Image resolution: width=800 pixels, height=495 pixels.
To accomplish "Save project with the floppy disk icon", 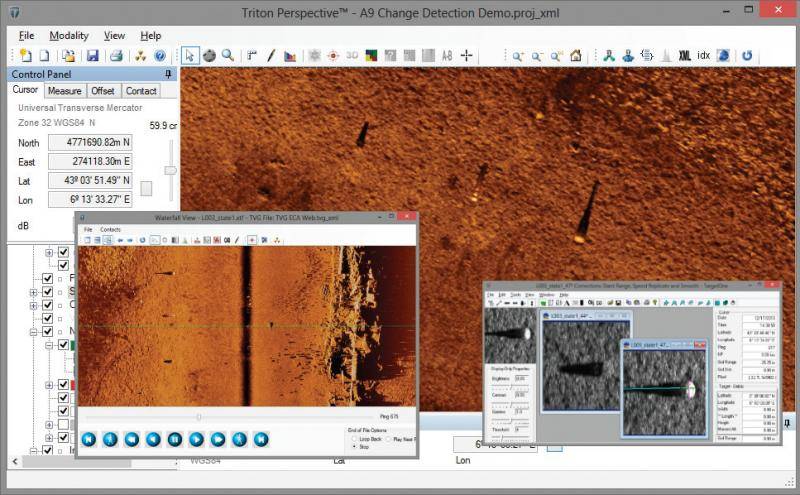I will point(92,56).
